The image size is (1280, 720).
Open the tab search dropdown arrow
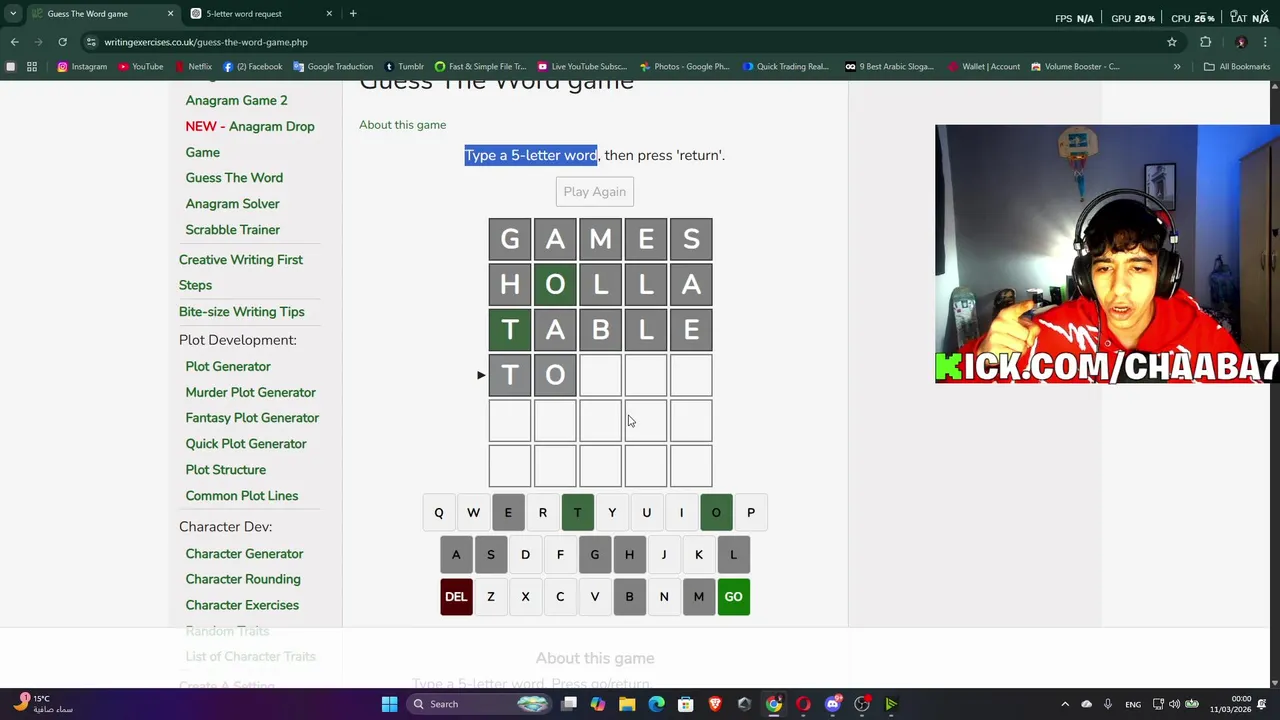click(x=13, y=14)
